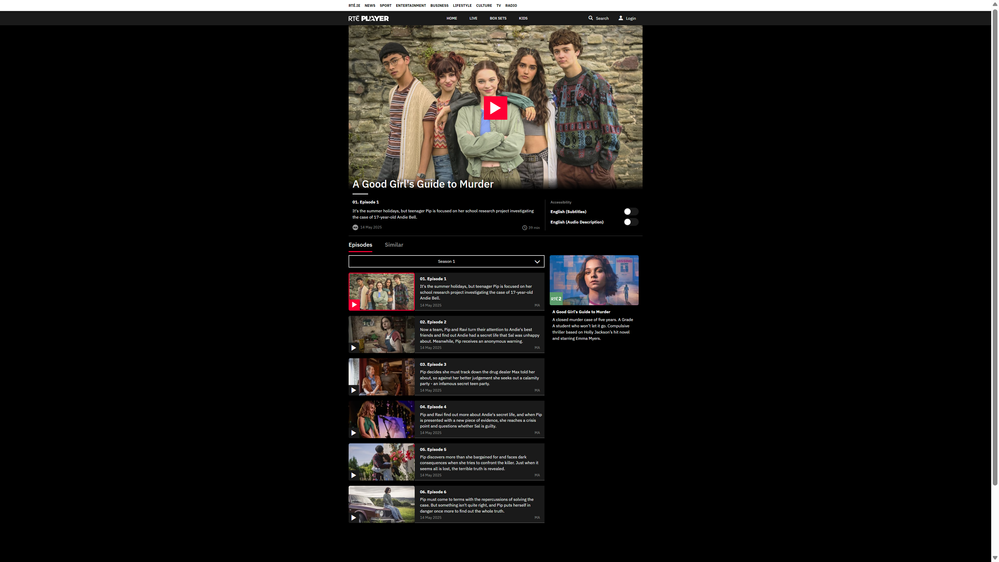
Task: Switch to the Episodes tab
Action: (360, 245)
